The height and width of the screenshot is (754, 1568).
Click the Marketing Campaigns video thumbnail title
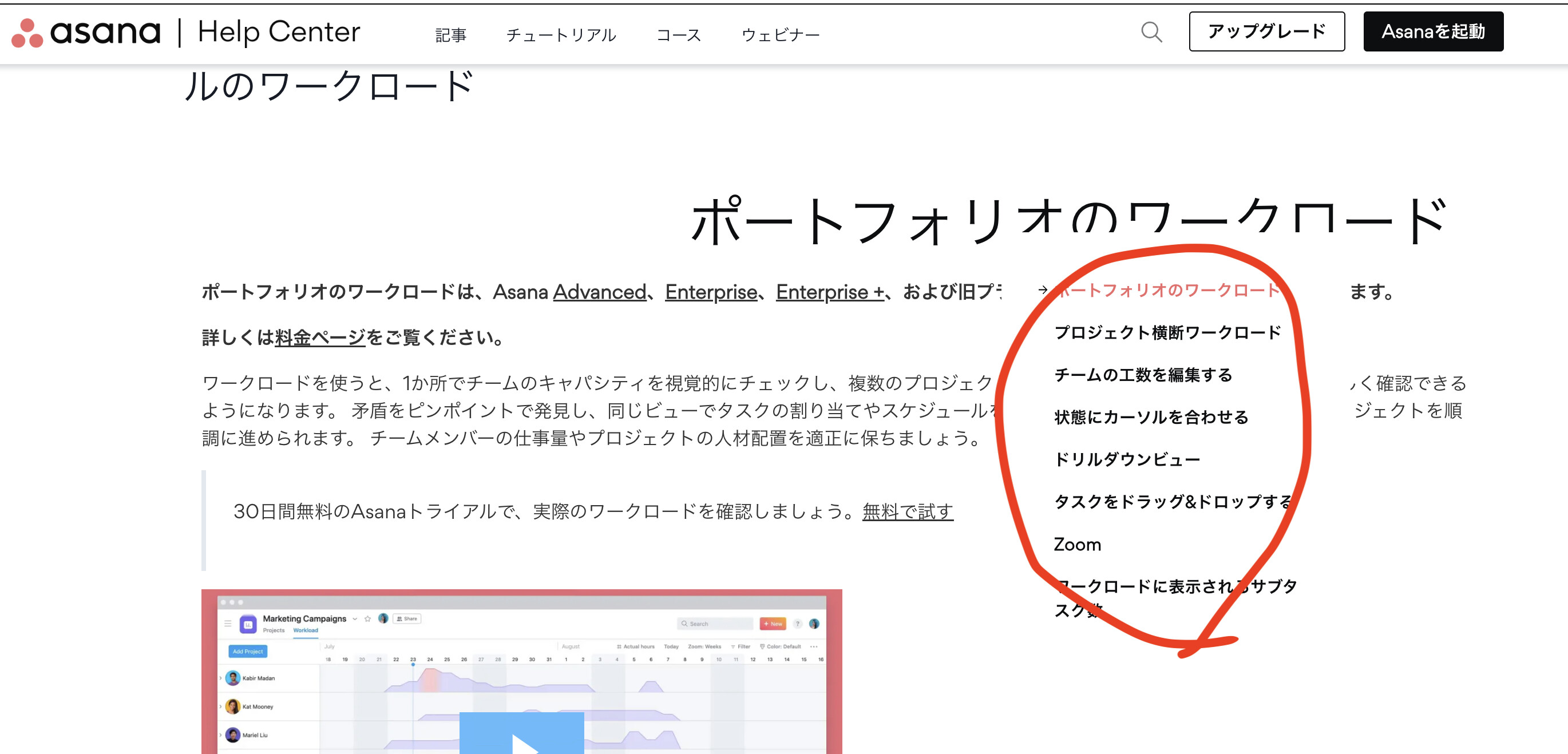304,618
